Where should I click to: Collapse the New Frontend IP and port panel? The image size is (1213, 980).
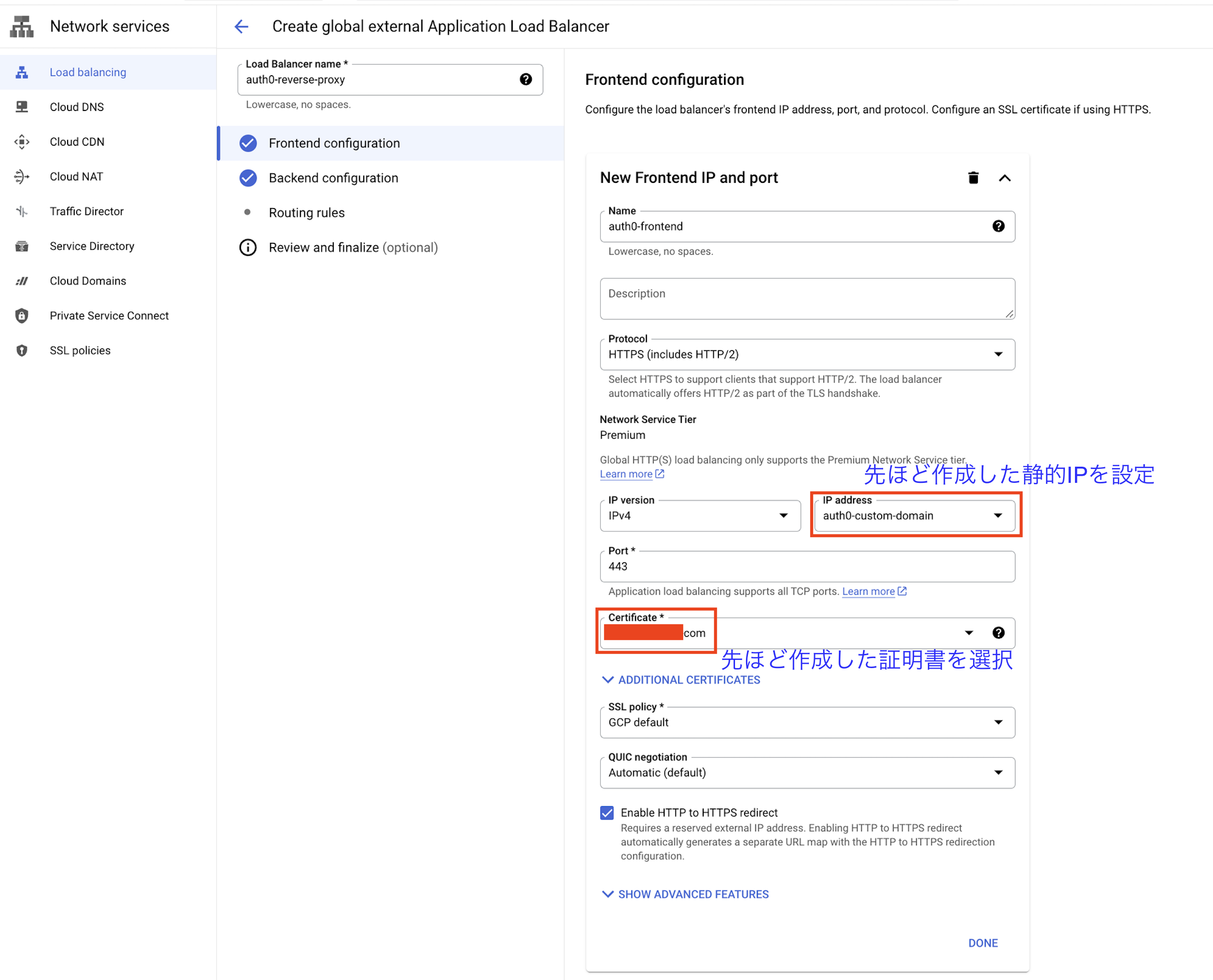(1004, 178)
